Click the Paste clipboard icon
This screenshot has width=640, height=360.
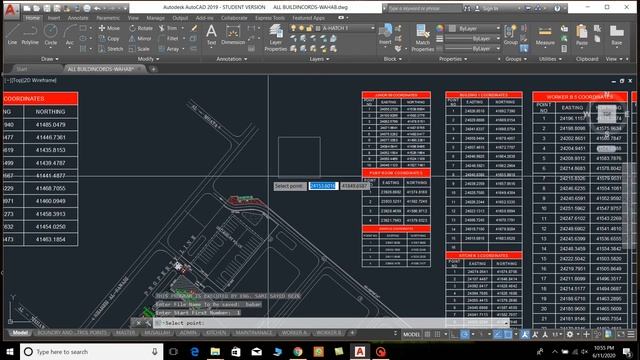[582, 34]
